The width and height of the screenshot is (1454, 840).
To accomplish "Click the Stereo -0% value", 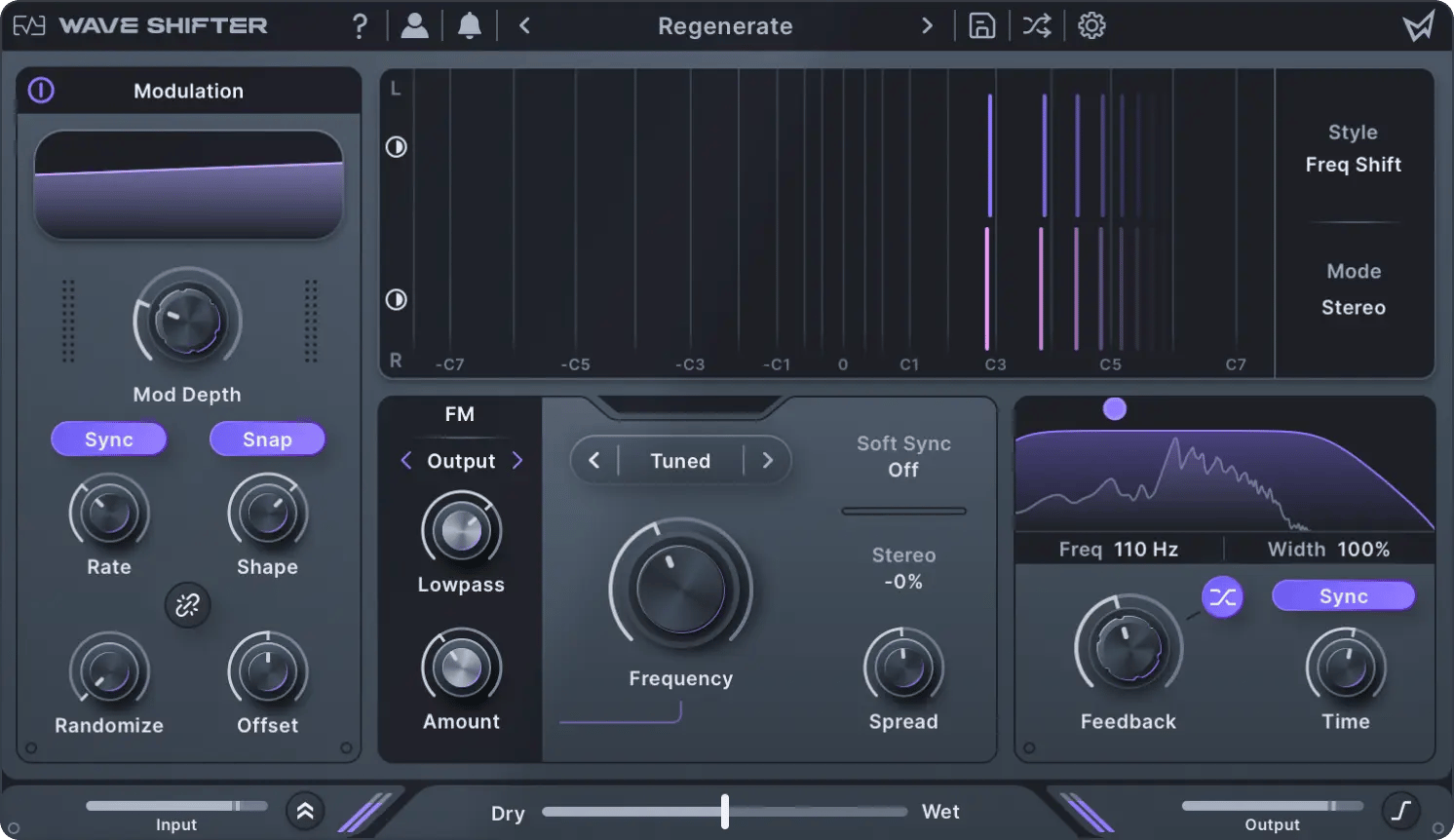I will (x=903, y=582).
